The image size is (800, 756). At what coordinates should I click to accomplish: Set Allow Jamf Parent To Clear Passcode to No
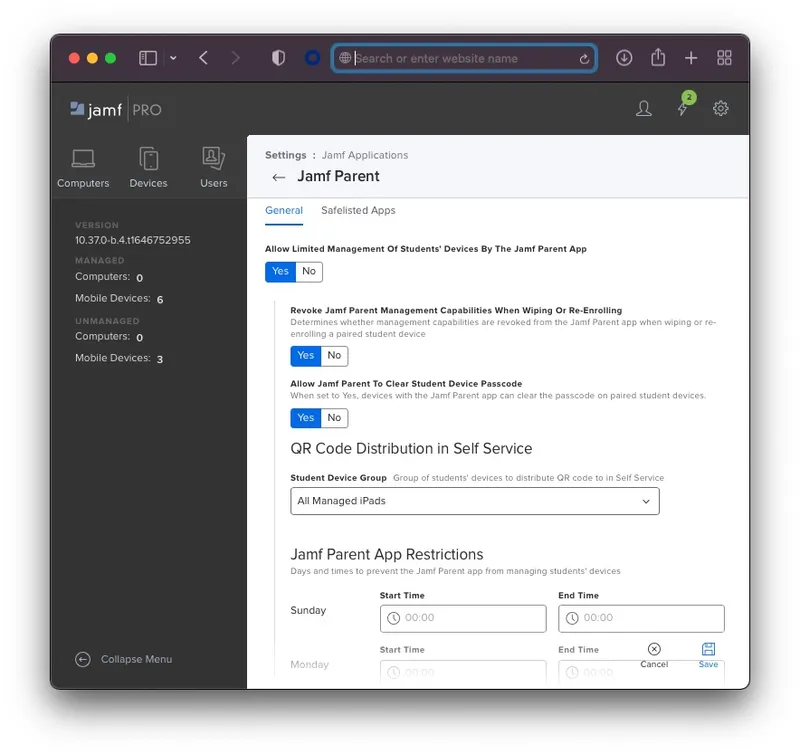click(x=333, y=417)
